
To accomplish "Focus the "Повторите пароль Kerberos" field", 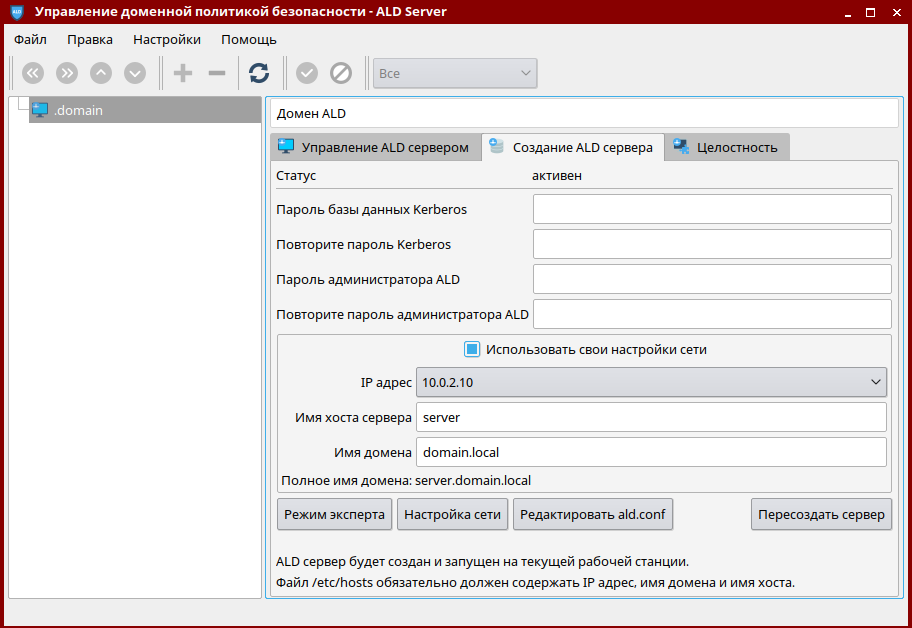I will pos(712,244).
